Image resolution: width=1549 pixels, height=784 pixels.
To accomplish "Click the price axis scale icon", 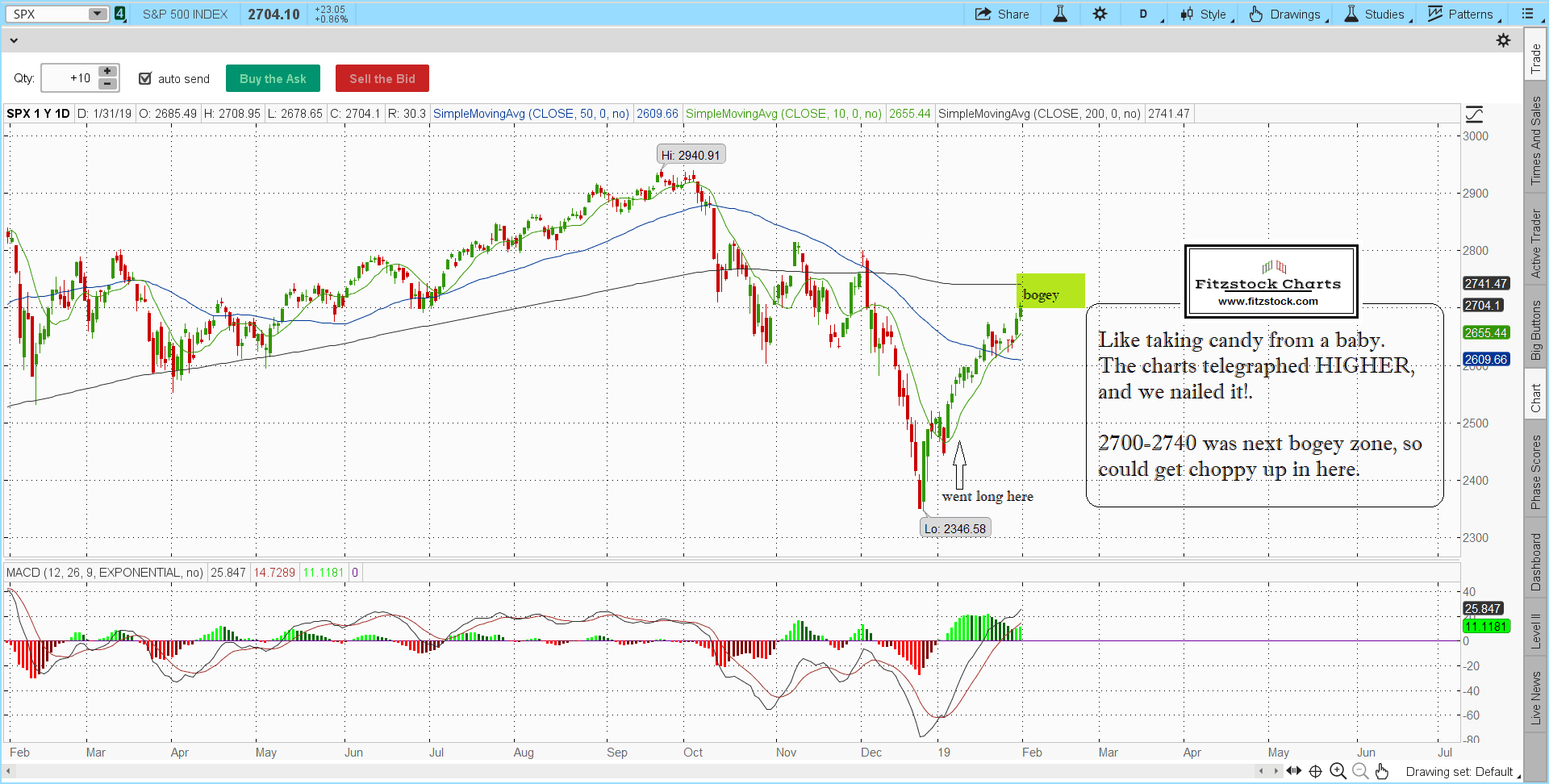I will click(x=1474, y=114).
